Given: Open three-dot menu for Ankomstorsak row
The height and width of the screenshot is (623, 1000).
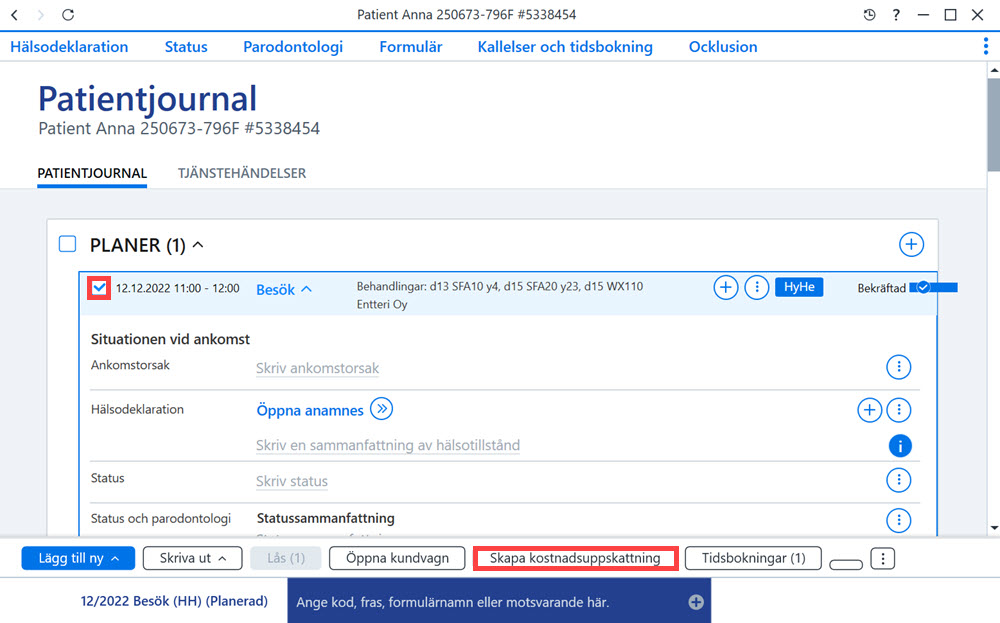Looking at the screenshot, I should tap(899, 367).
